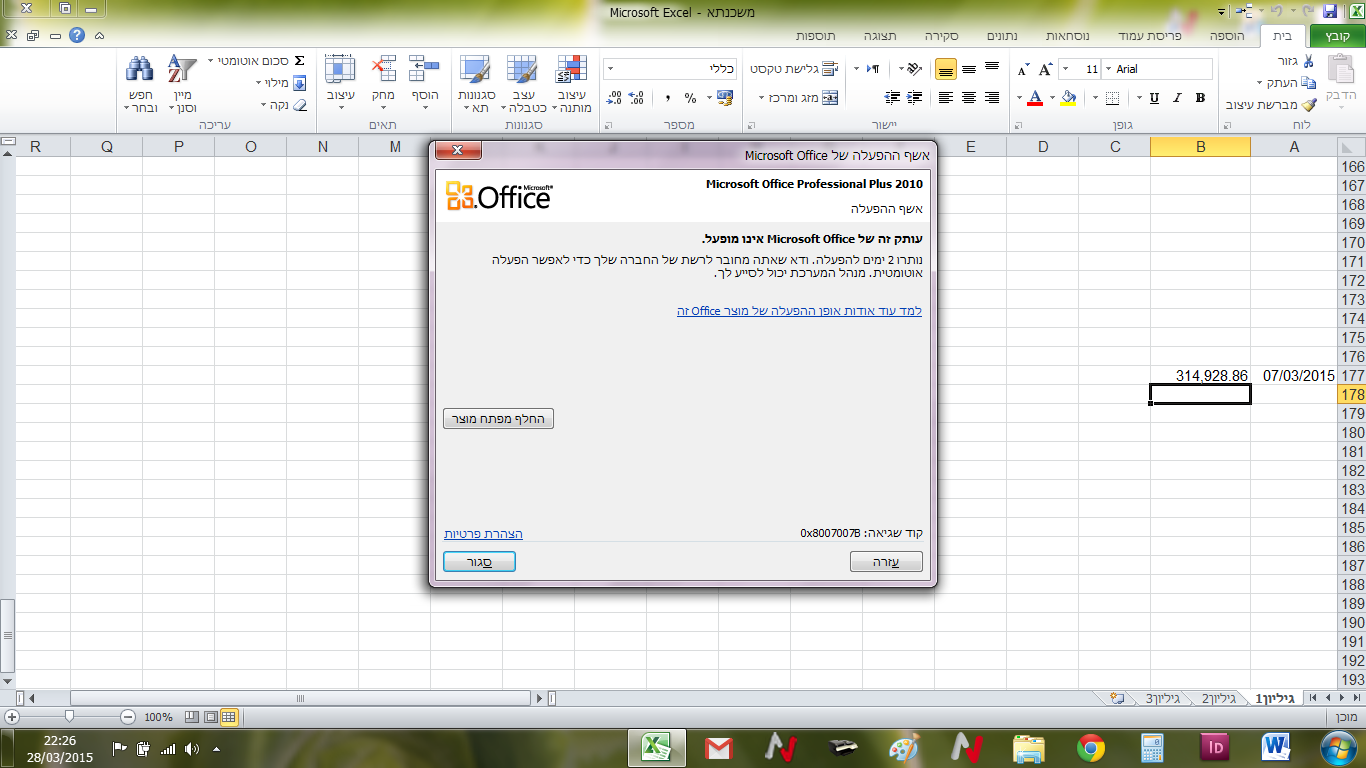Click the Close (סגור) button in activation dialog
The image size is (1366, 768).
479,562
